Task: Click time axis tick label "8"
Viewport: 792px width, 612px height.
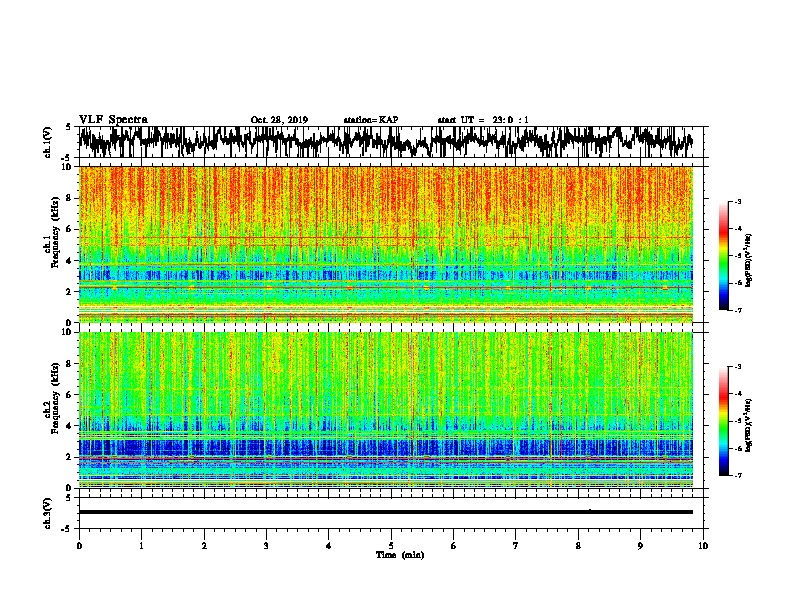Action: [578, 546]
